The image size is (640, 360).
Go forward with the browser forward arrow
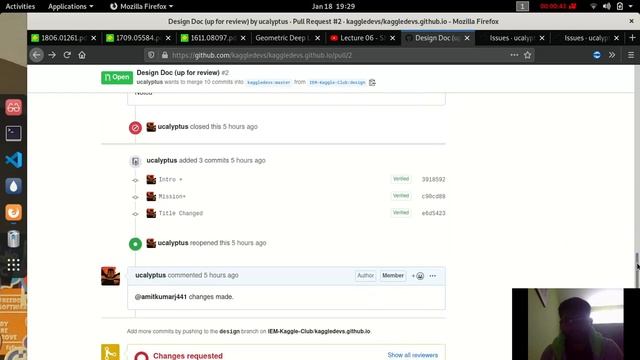click(x=52, y=55)
